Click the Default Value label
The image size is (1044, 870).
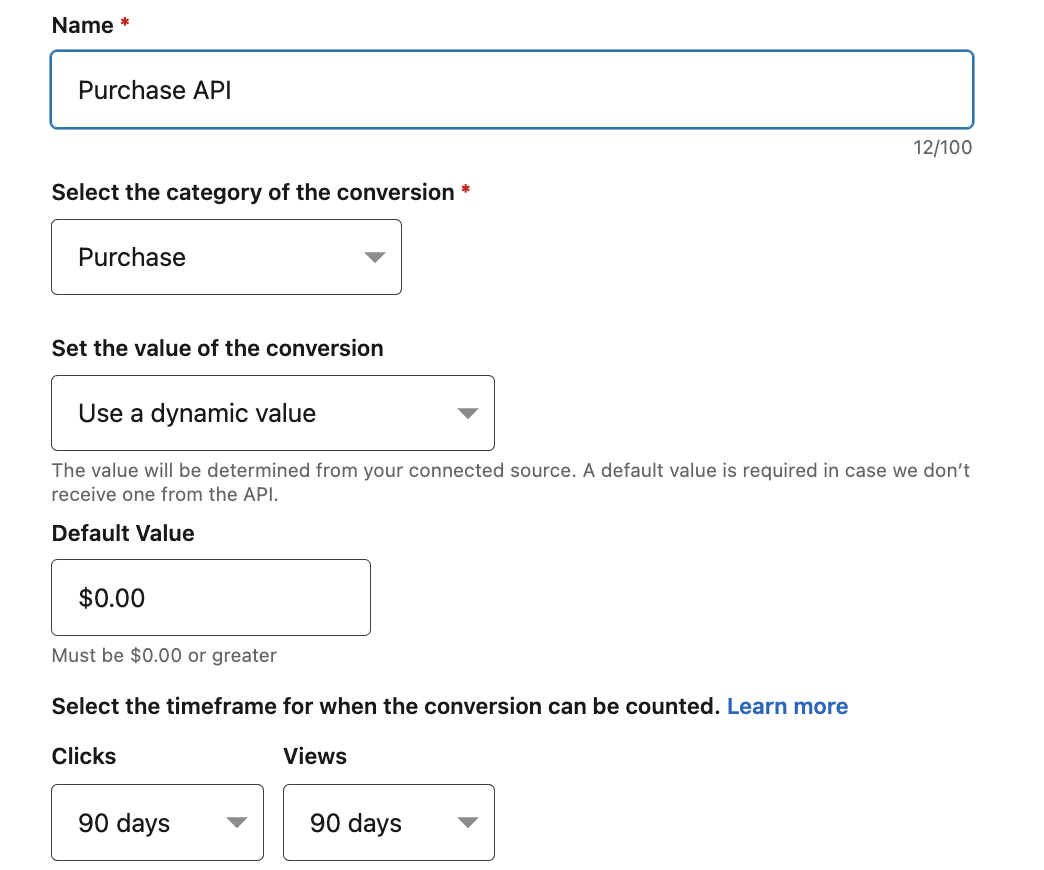click(x=123, y=534)
